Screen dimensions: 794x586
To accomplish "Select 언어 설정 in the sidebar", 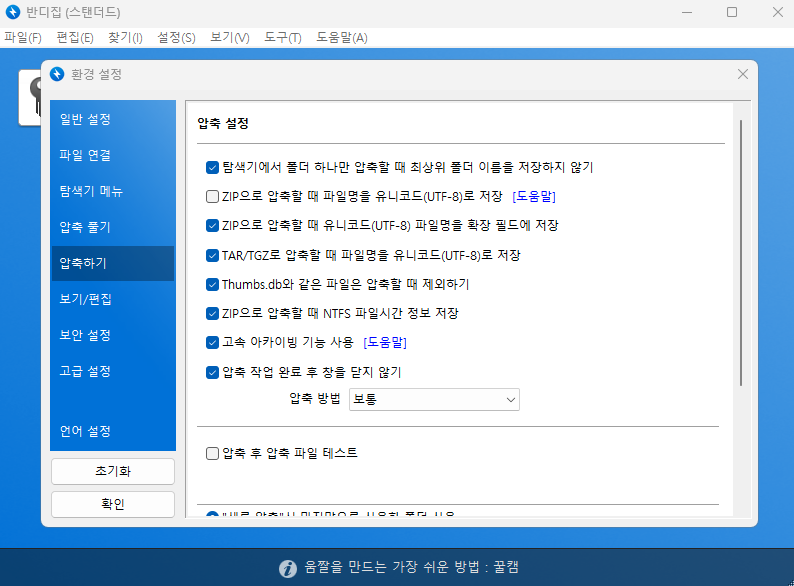I will (113, 432).
